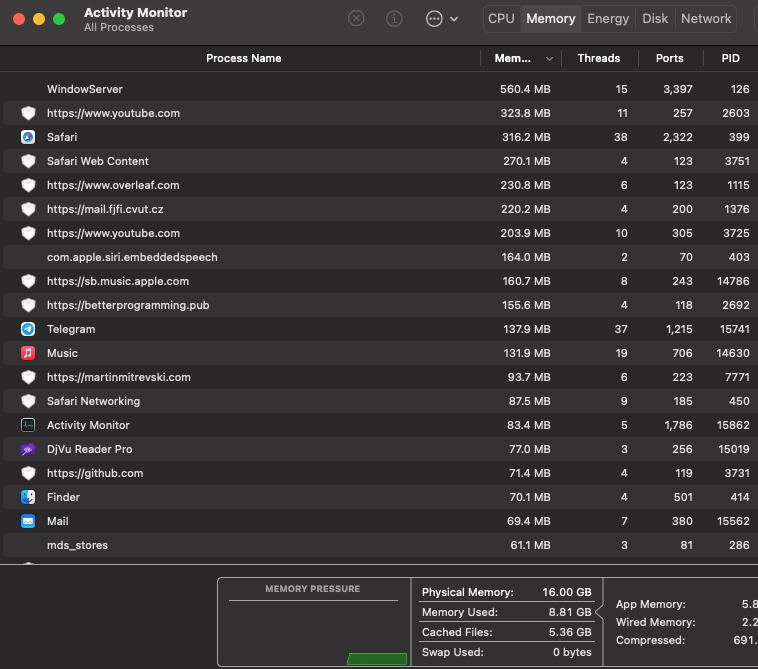758x669 pixels.
Task: Select the Mail process name
Action: [x=58, y=522]
